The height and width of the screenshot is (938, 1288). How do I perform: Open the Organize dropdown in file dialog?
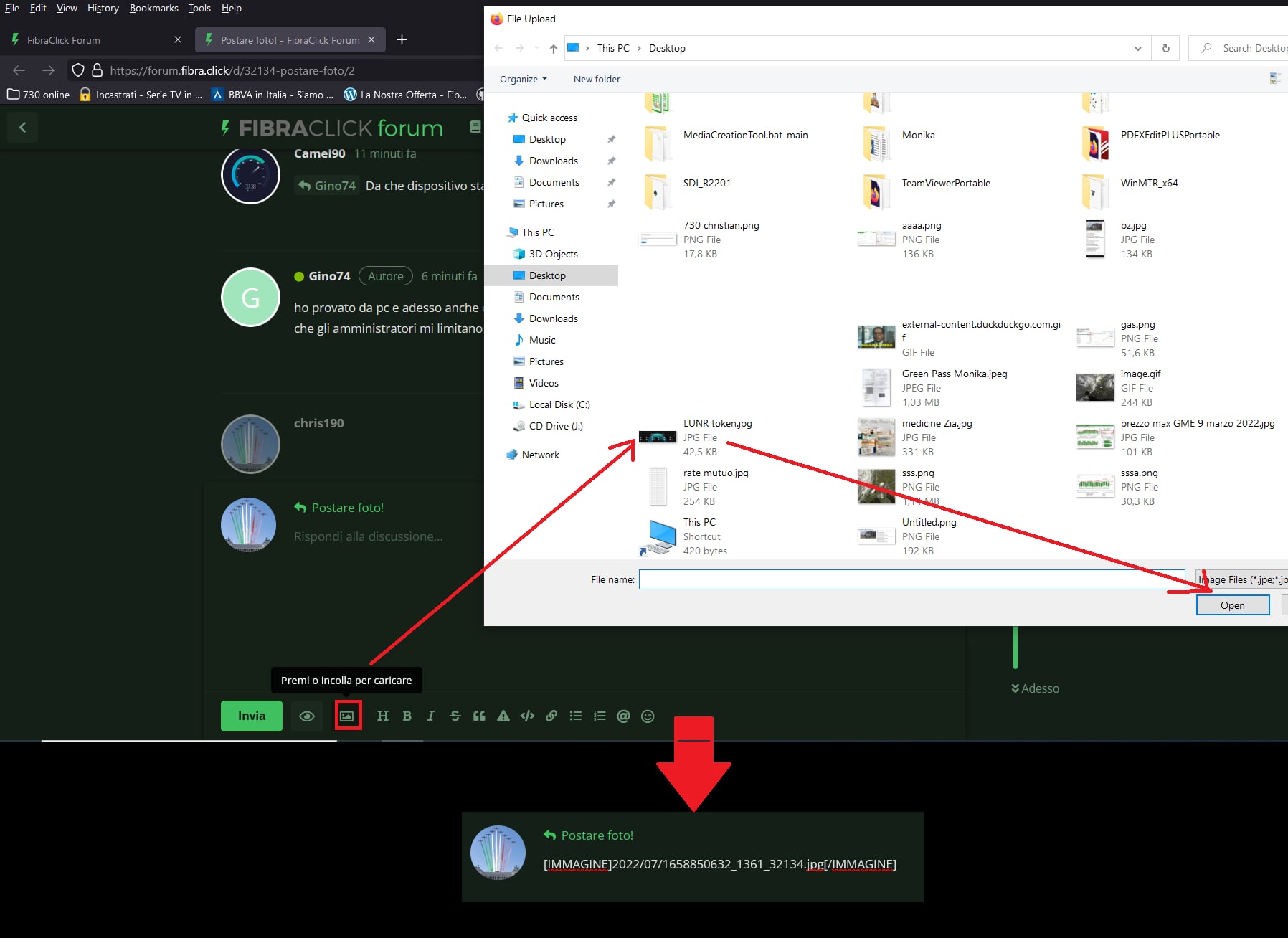(523, 79)
